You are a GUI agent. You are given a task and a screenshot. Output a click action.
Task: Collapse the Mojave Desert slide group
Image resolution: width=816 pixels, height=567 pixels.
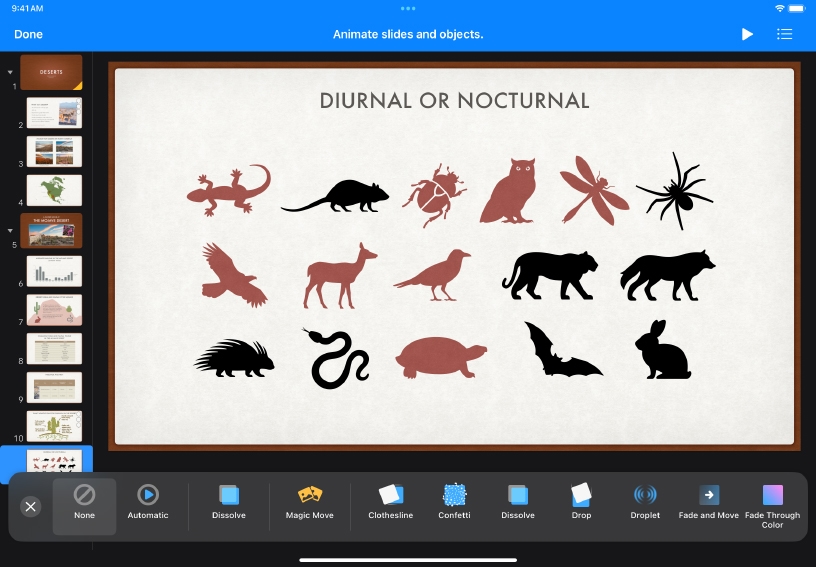10,230
